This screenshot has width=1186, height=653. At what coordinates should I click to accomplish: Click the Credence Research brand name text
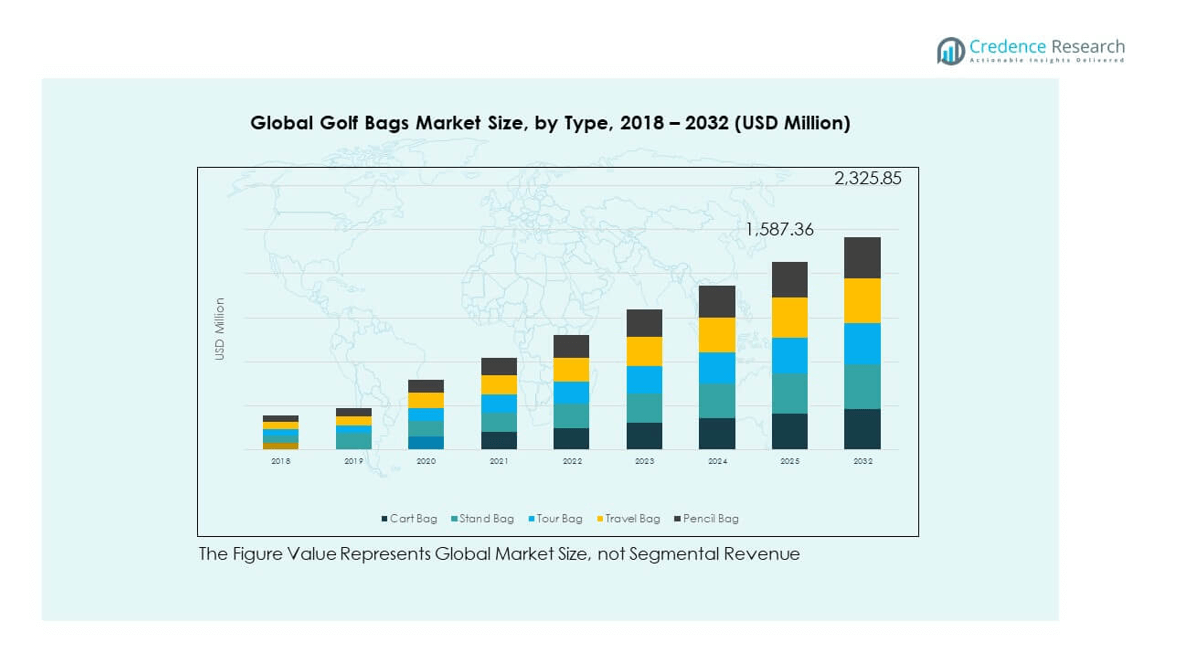(1046, 47)
